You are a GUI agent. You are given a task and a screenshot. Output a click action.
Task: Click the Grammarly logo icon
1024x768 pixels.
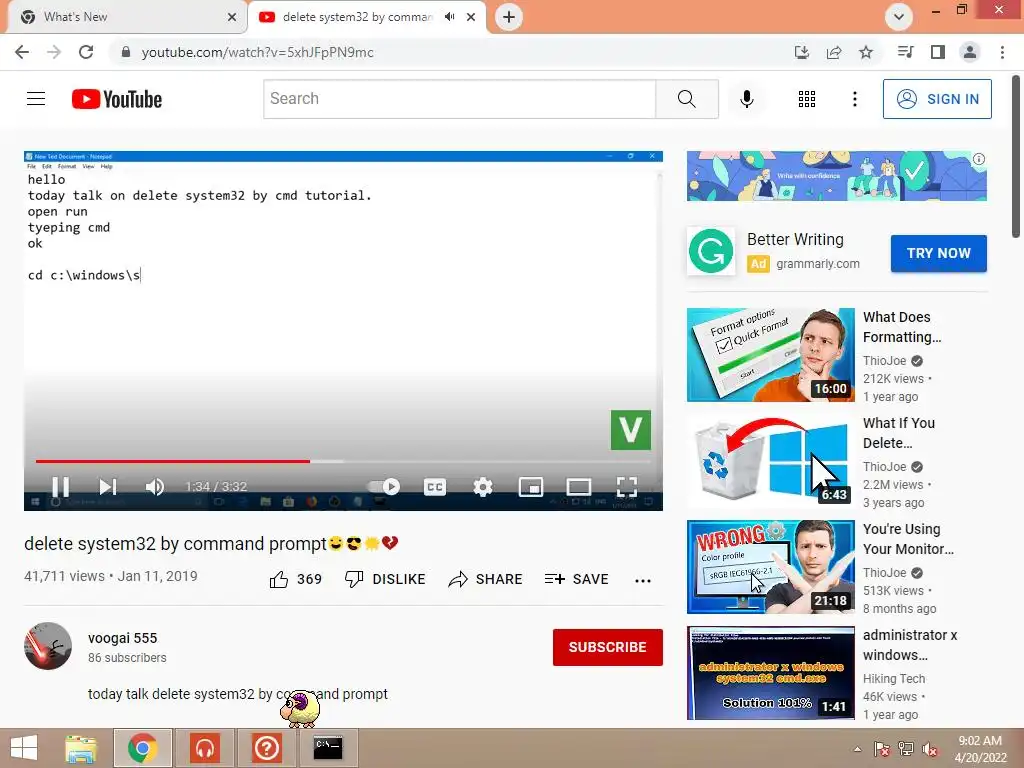[x=711, y=251]
